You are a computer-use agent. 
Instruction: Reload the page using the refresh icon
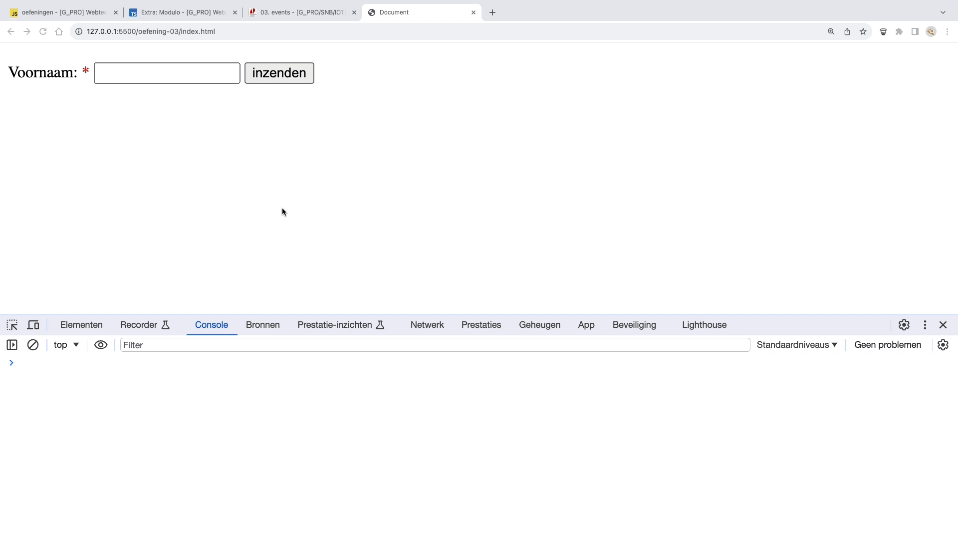pos(43,31)
